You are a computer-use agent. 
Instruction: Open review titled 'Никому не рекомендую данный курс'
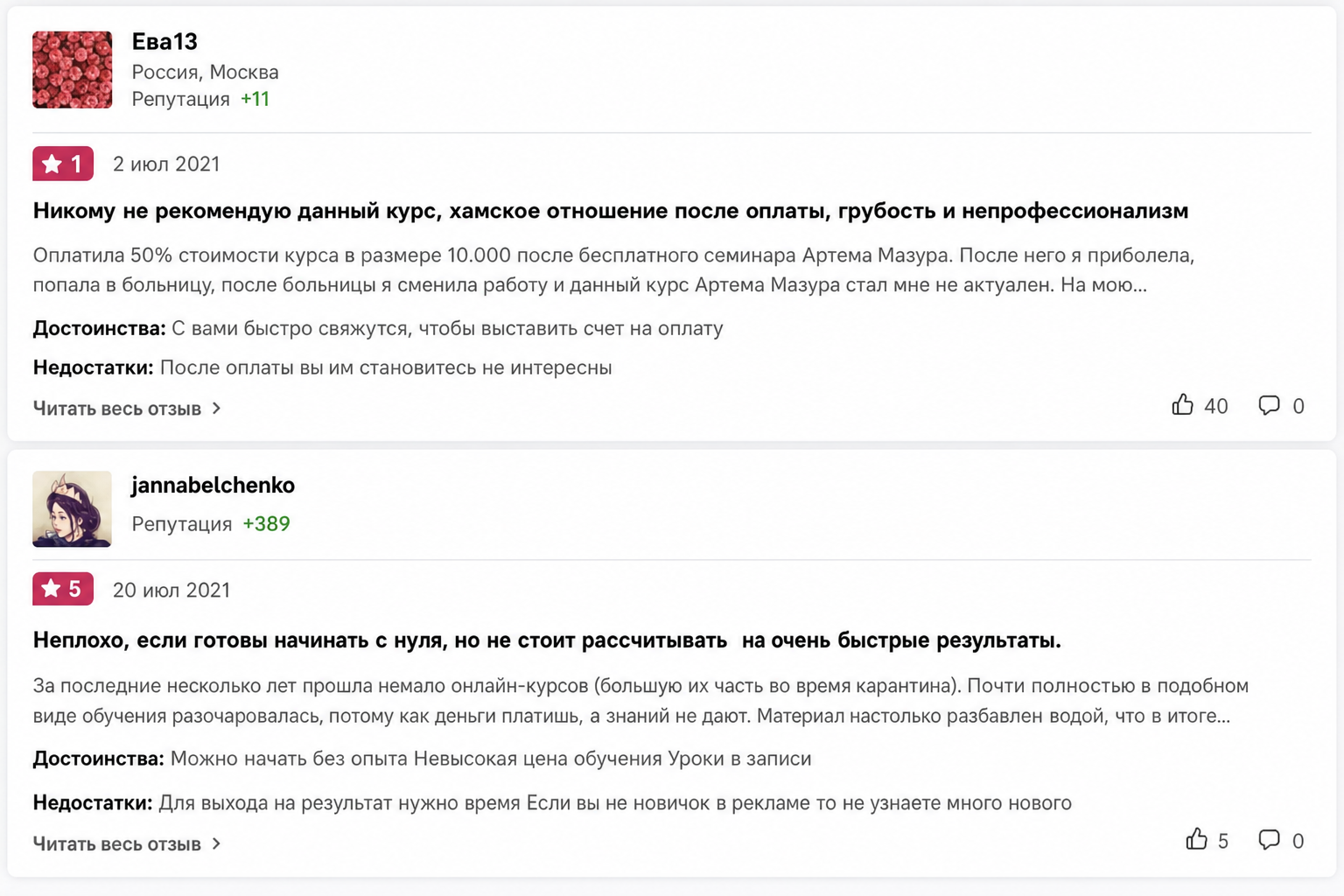click(x=611, y=211)
